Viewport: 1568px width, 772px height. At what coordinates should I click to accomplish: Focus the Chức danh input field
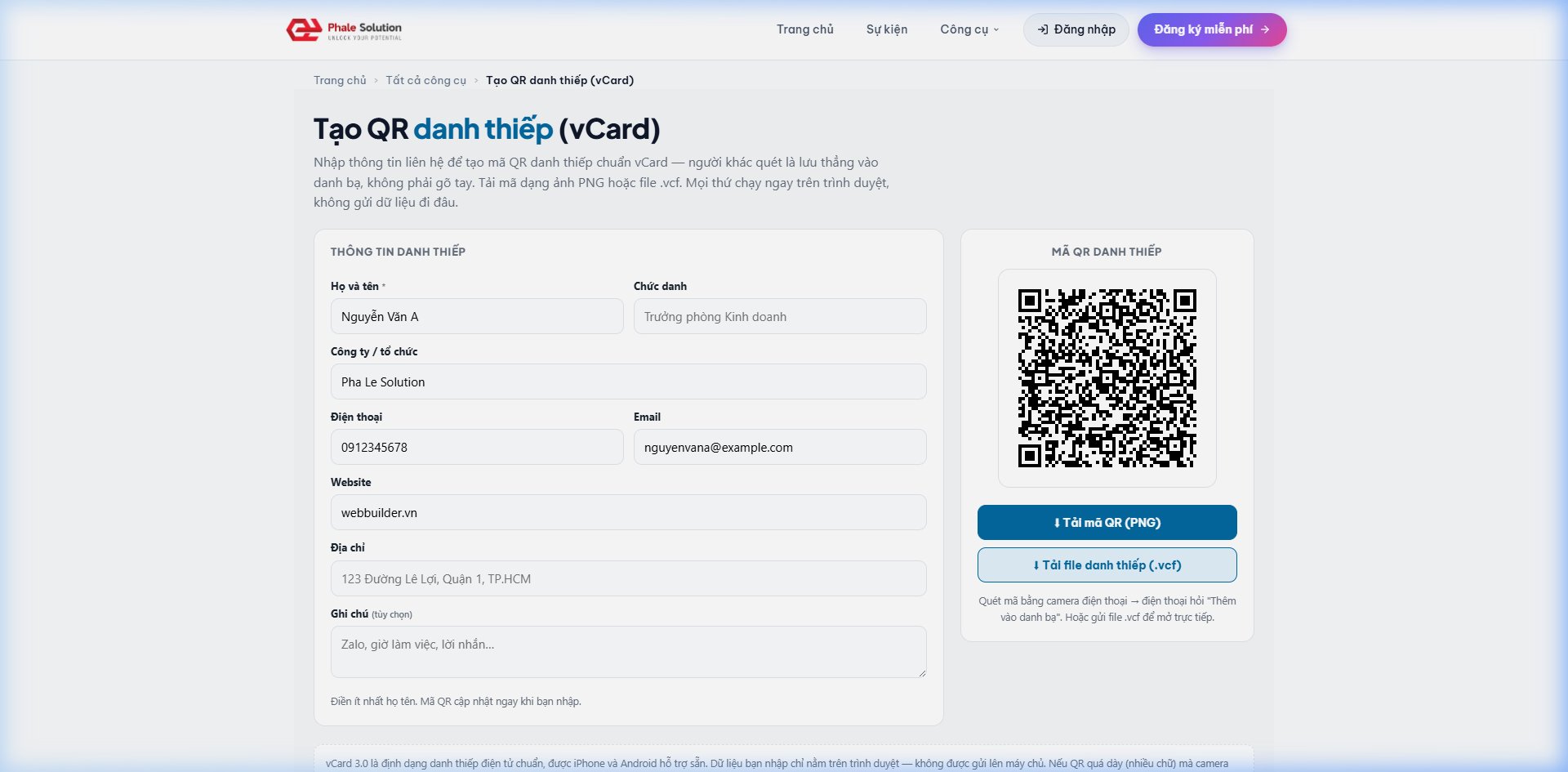780,316
